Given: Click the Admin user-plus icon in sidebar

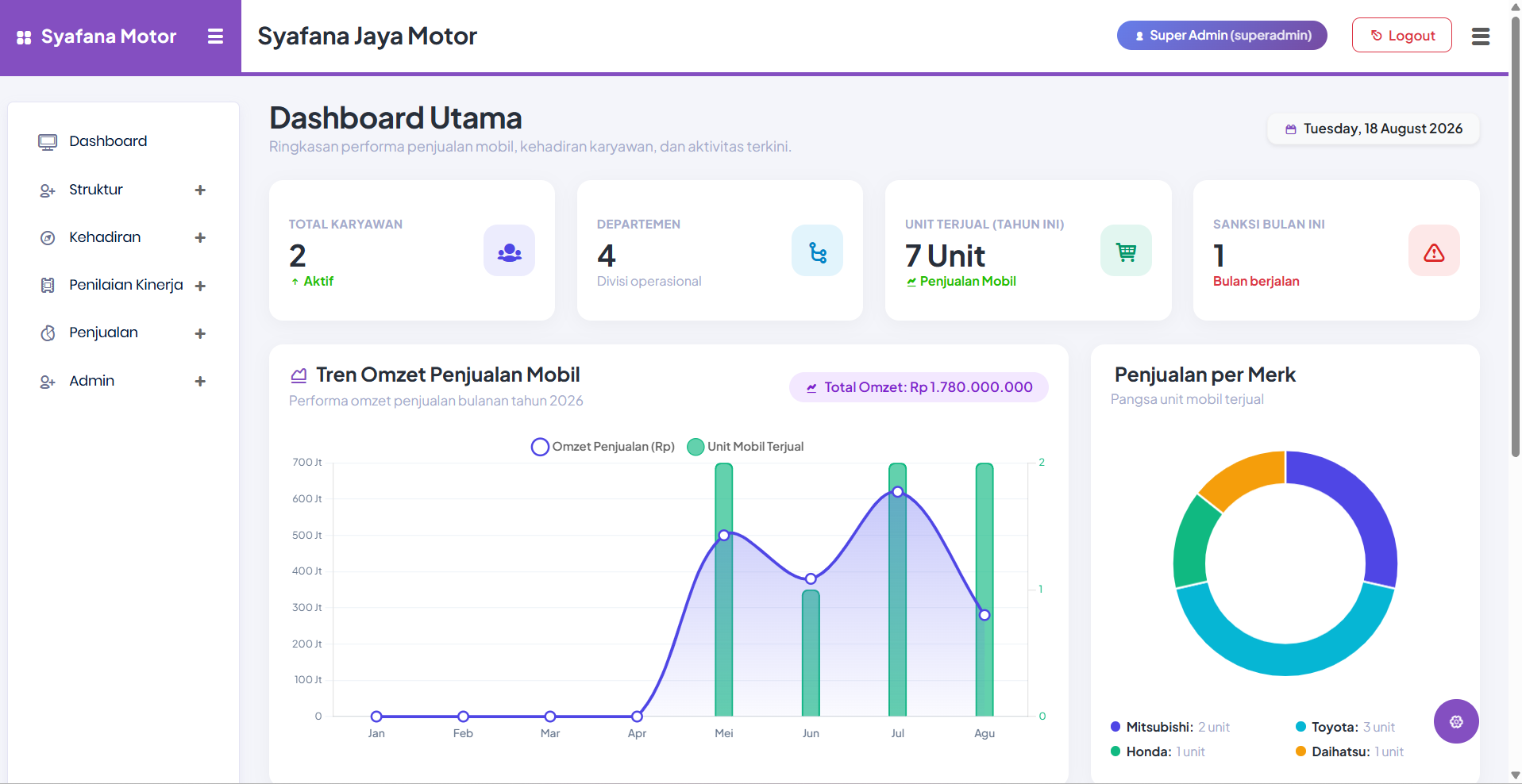Looking at the screenshot, I should coord(48,382).
